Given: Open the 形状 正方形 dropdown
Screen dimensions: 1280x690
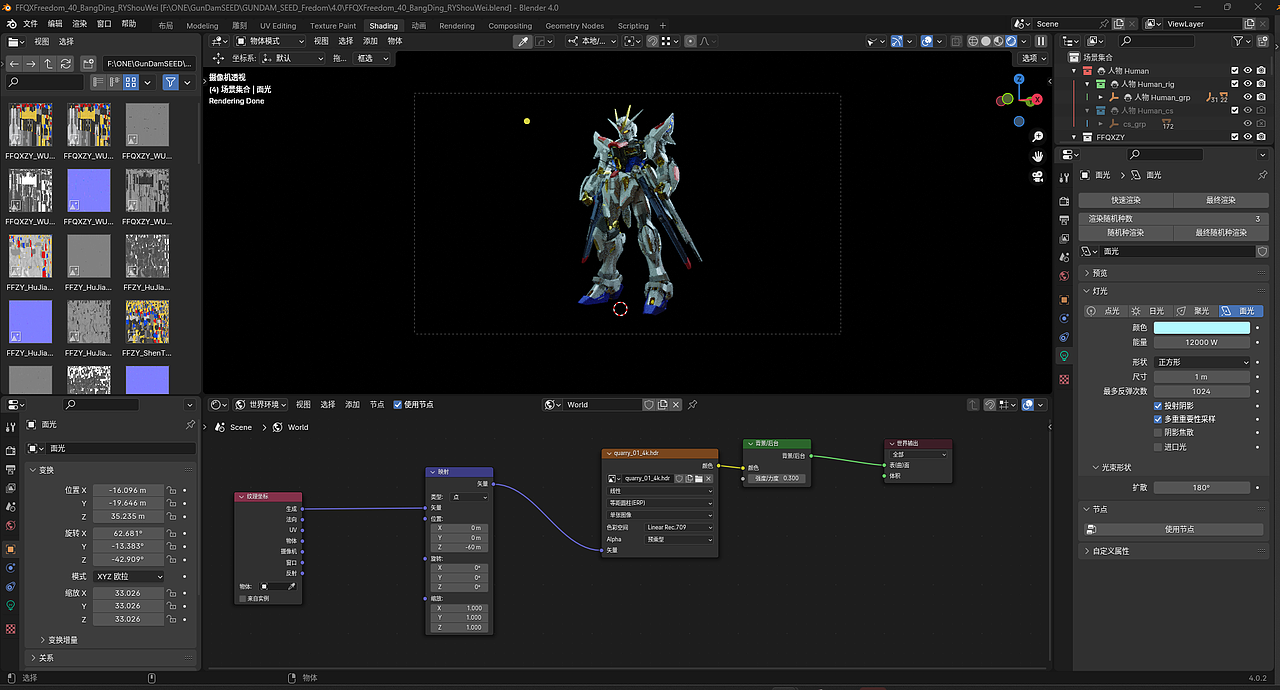Looking at the screenshot, I should point(1202,362).
